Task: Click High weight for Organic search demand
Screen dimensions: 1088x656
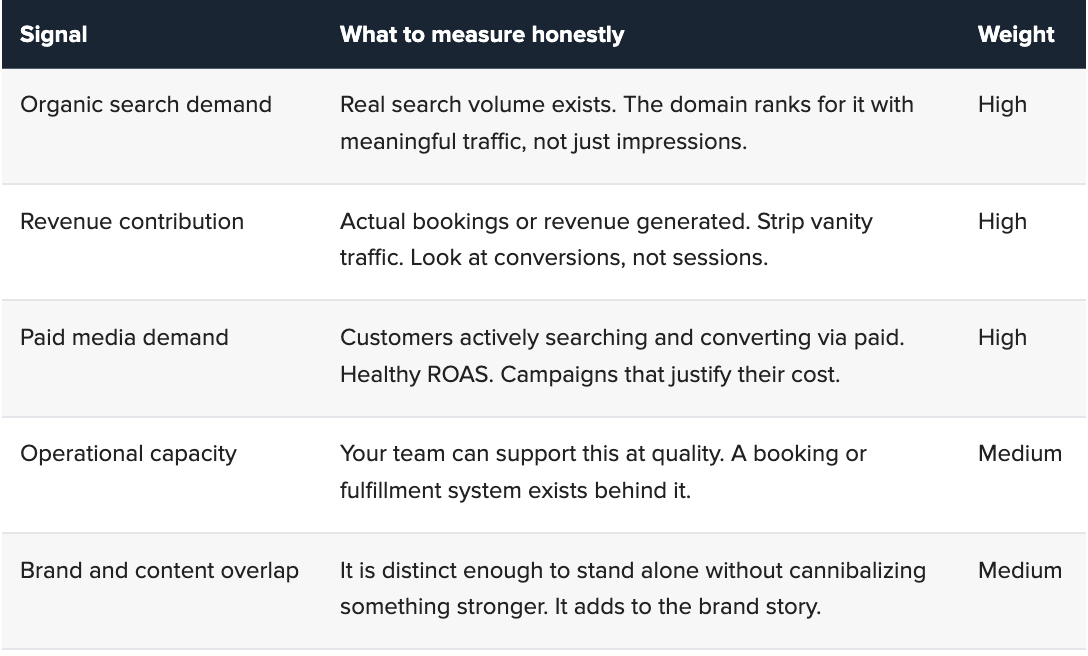Action: pos(1002,105)
